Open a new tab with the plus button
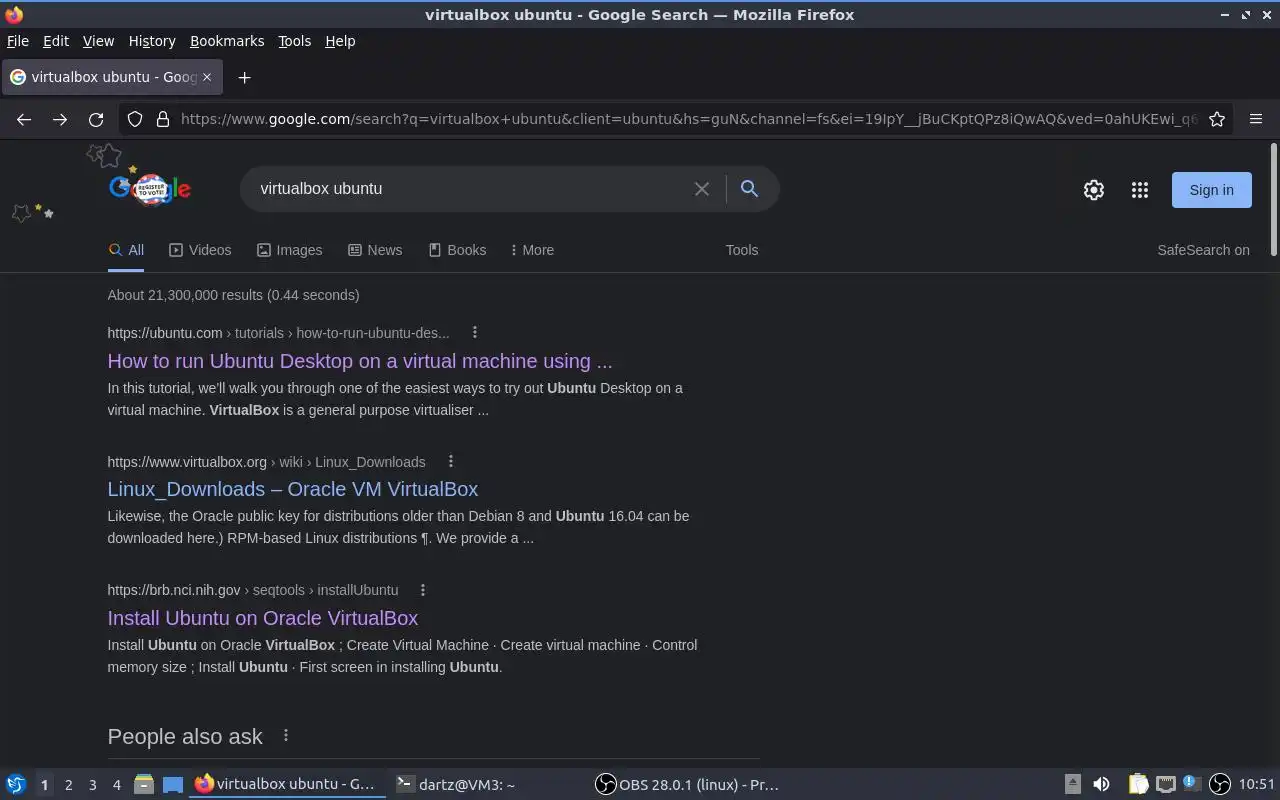This screenshot has height=800, width=1280. pos(244,77)
